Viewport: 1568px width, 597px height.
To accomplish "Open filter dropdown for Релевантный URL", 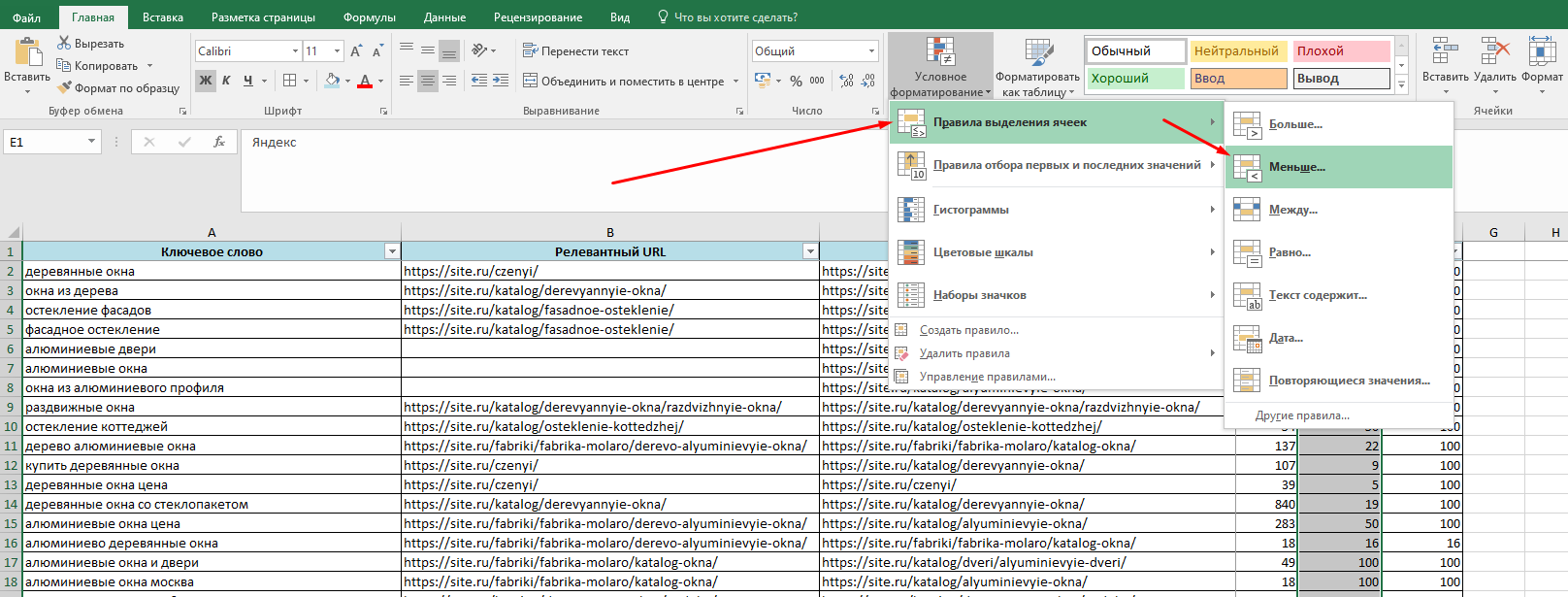I will click(810, 251).
